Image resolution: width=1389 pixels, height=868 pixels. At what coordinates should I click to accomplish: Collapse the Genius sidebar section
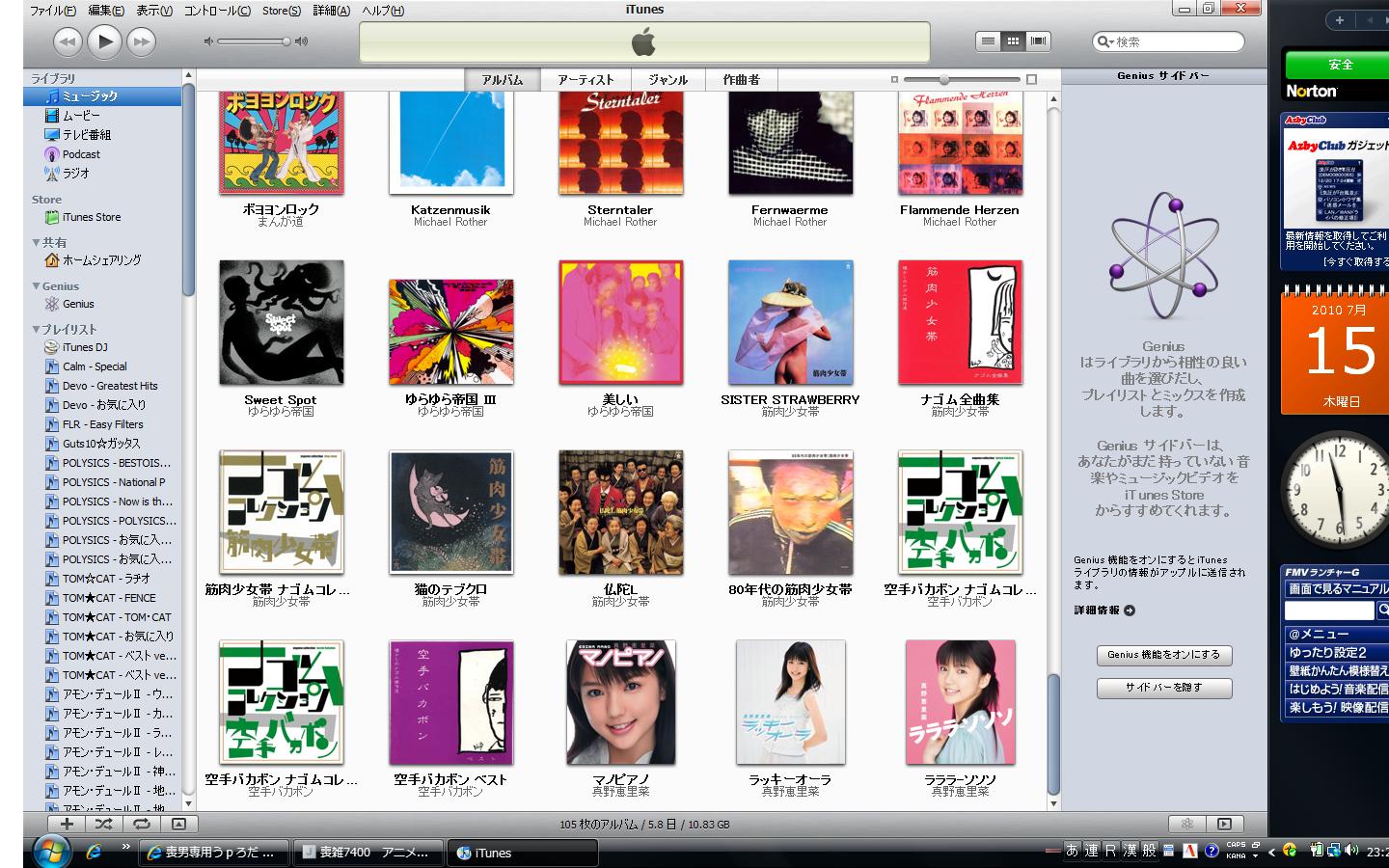pyautogui.click(x=37, y=285)
